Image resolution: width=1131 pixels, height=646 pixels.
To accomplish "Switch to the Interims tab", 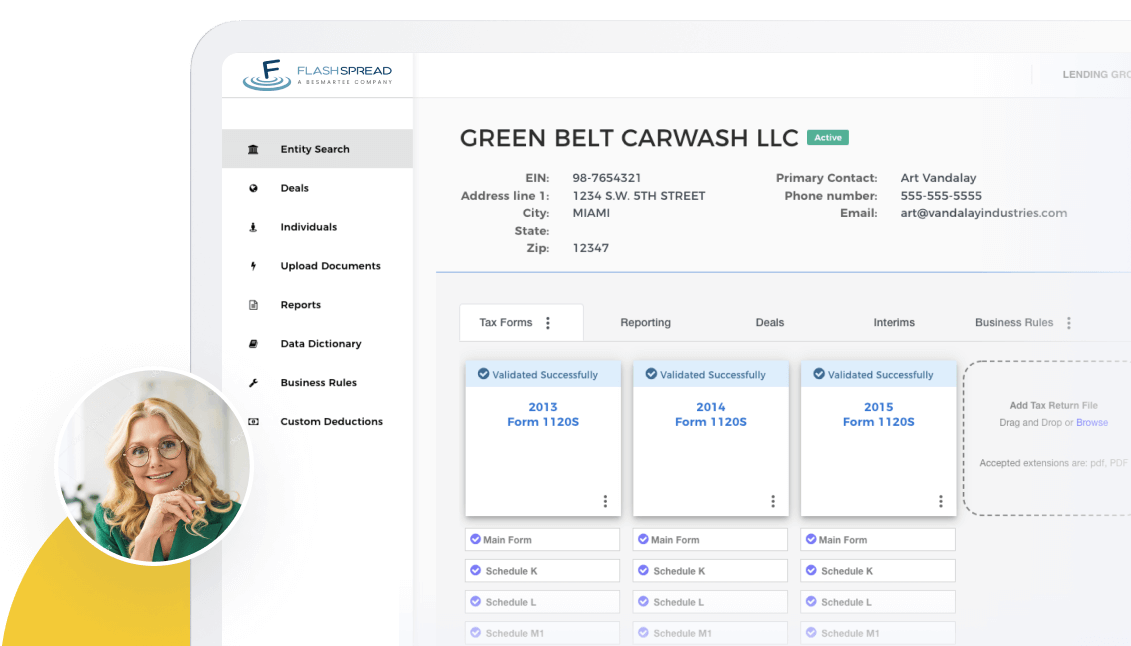I will [x=894, y=323].
